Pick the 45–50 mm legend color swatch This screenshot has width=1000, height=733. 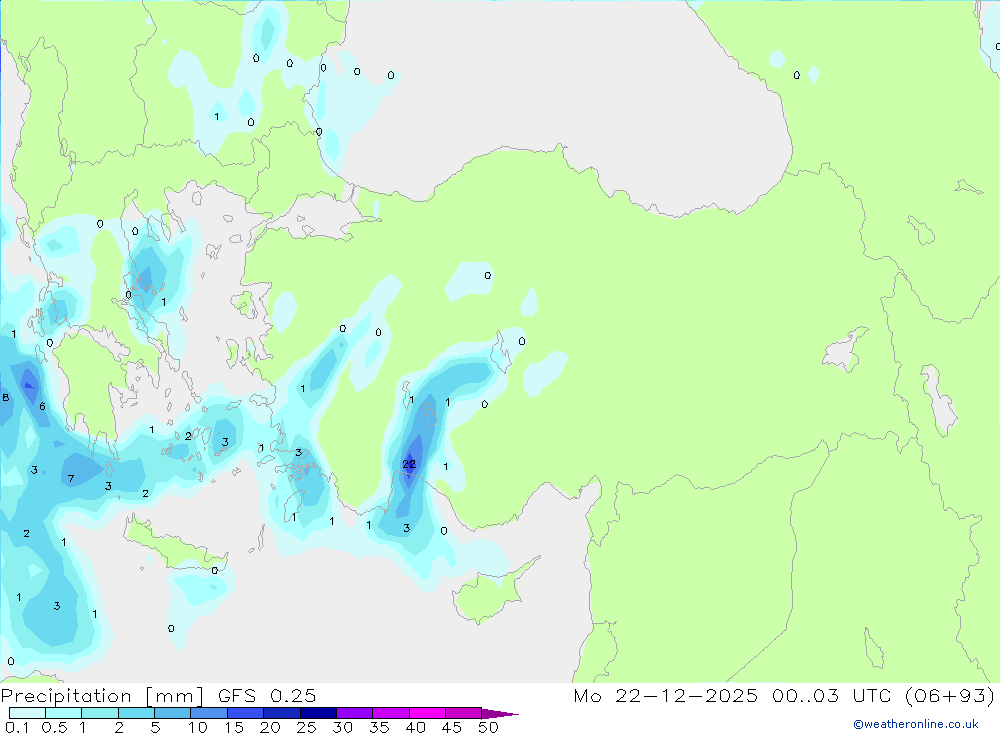pos(464,713)
